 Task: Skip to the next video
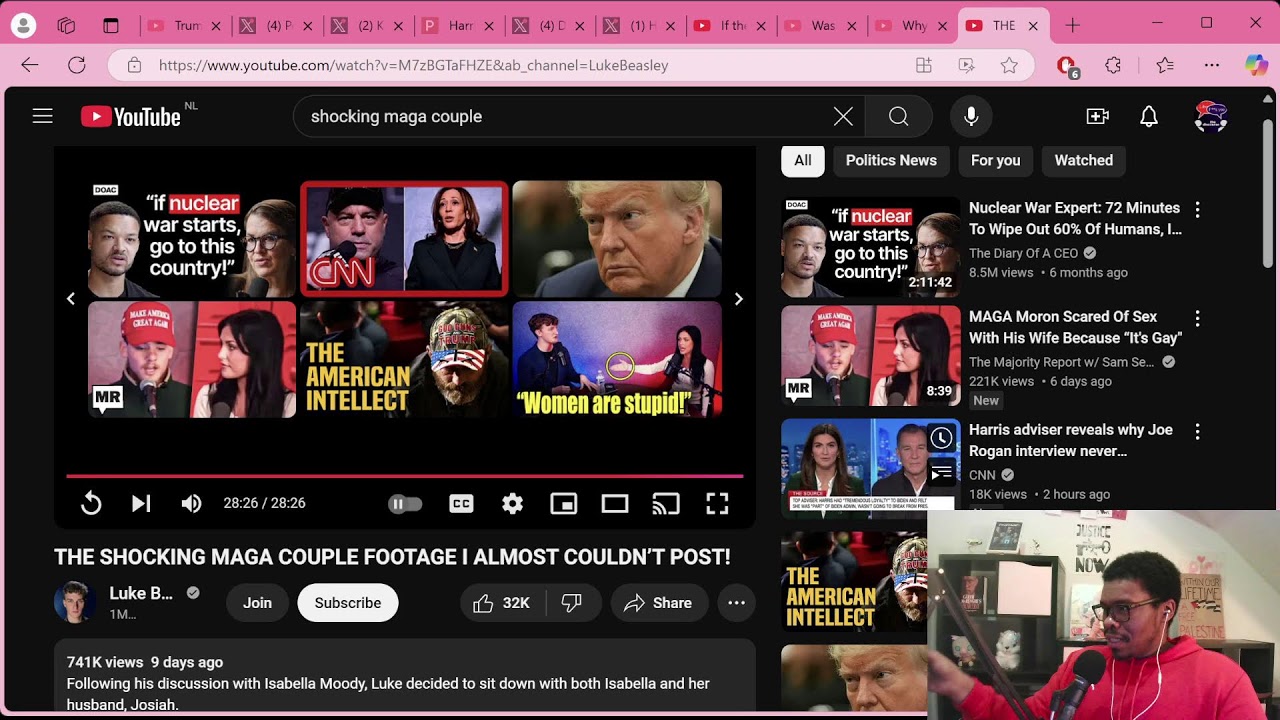point(141,503)
